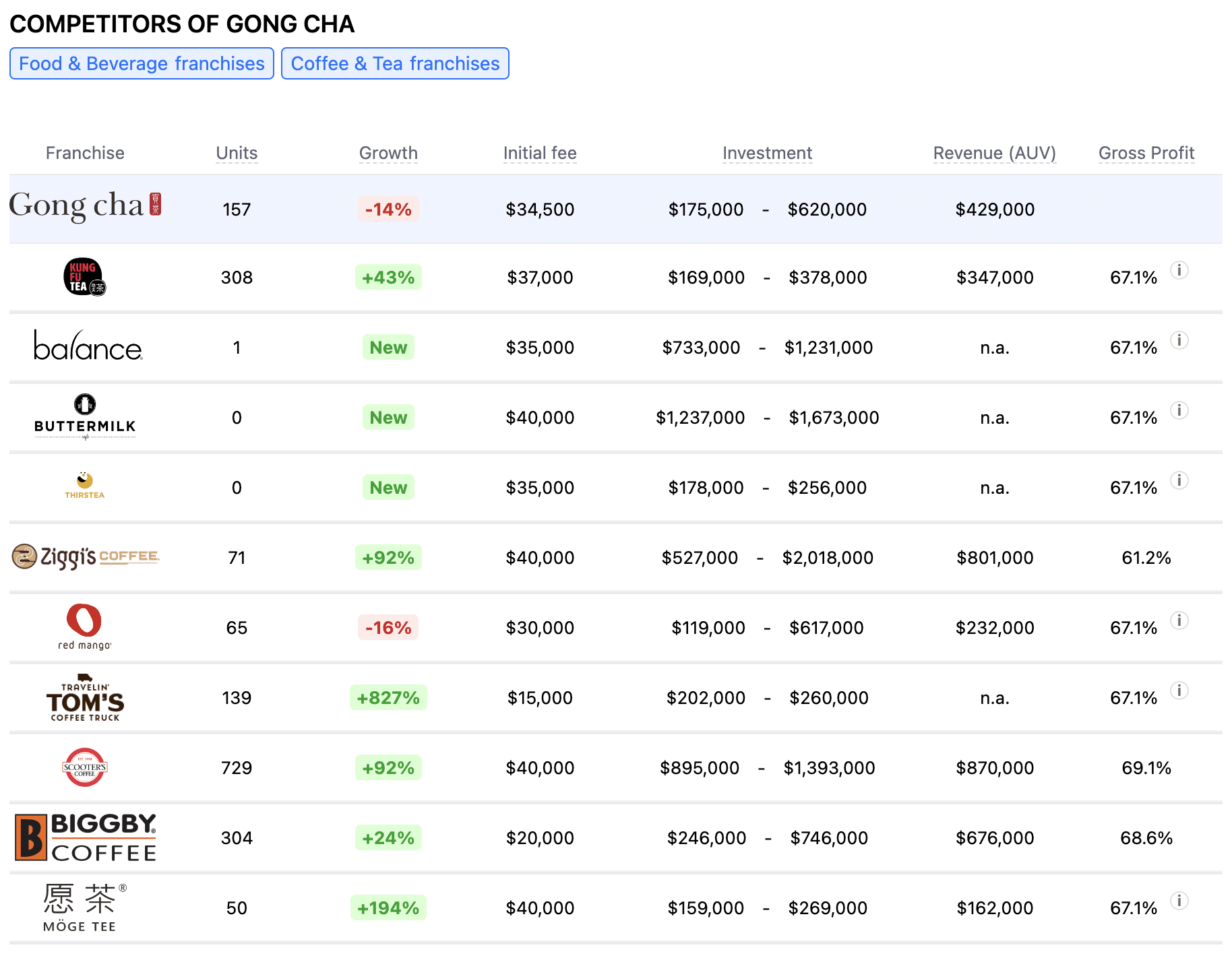Click the $162,000 revenue value
Viewport: 1232px width, 962px height.
tap(995, 908)
